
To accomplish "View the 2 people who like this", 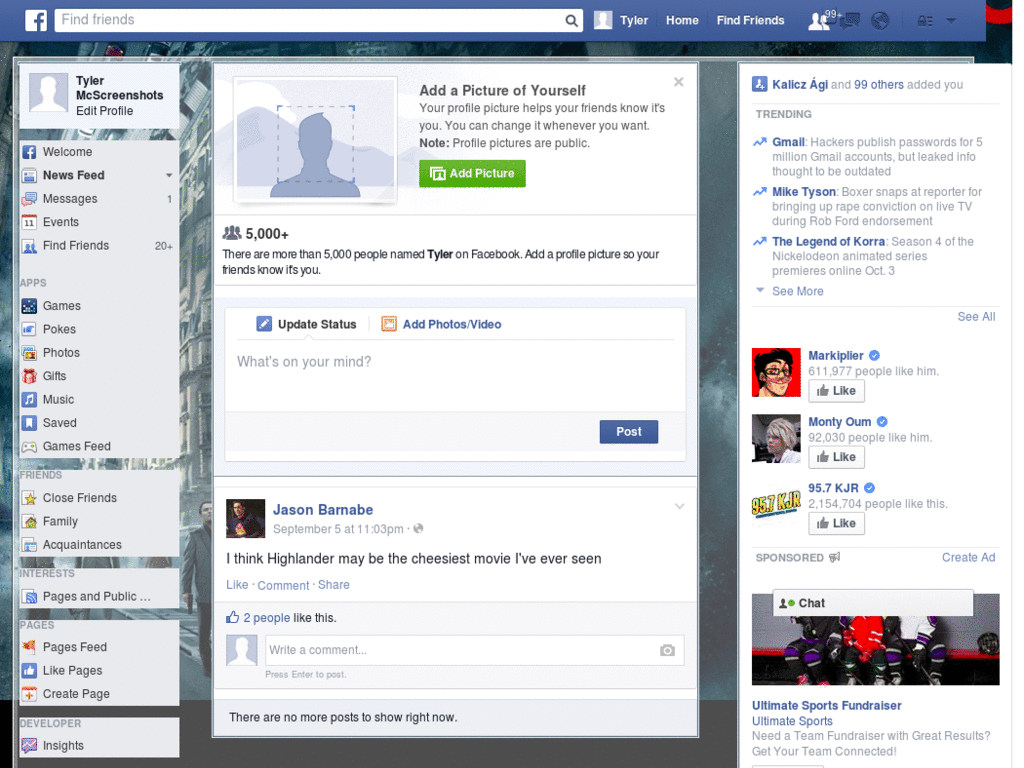I will (x=266, y=618).
